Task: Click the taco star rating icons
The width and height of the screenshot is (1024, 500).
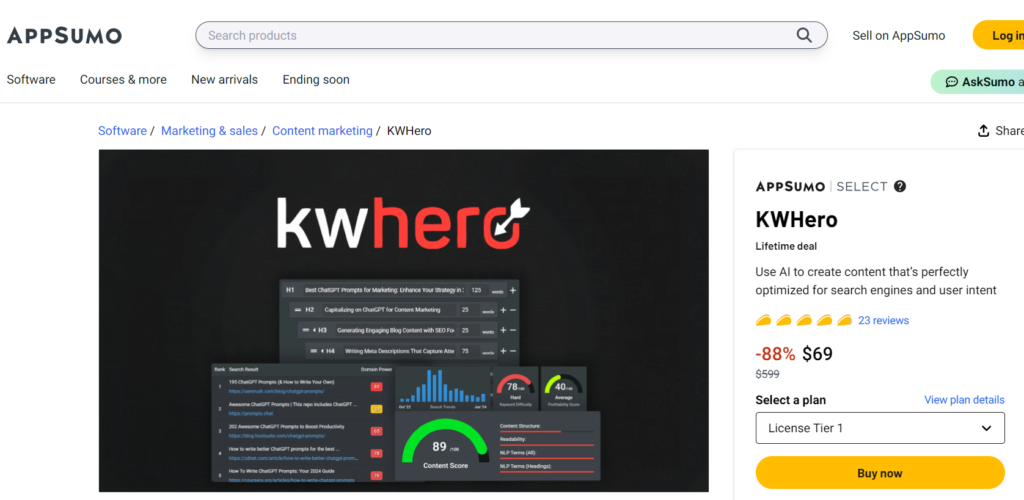Action: click(803, 320)
